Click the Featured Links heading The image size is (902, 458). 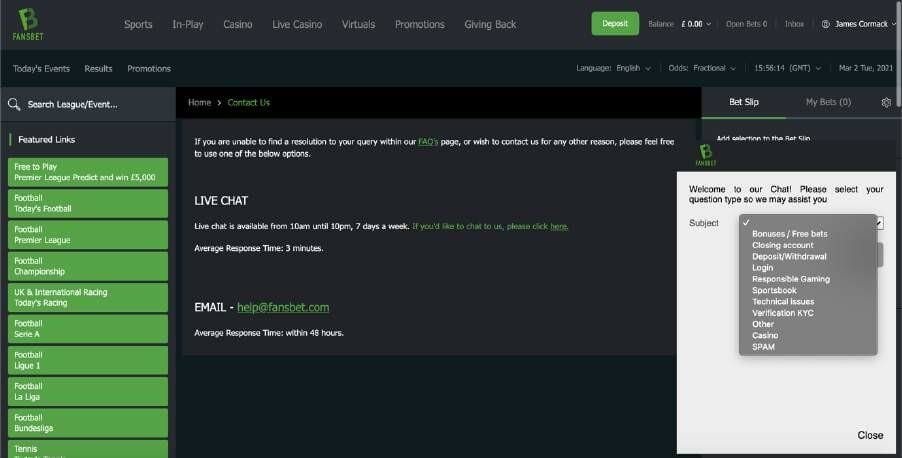pyautogui.click(x=47, y=139)
